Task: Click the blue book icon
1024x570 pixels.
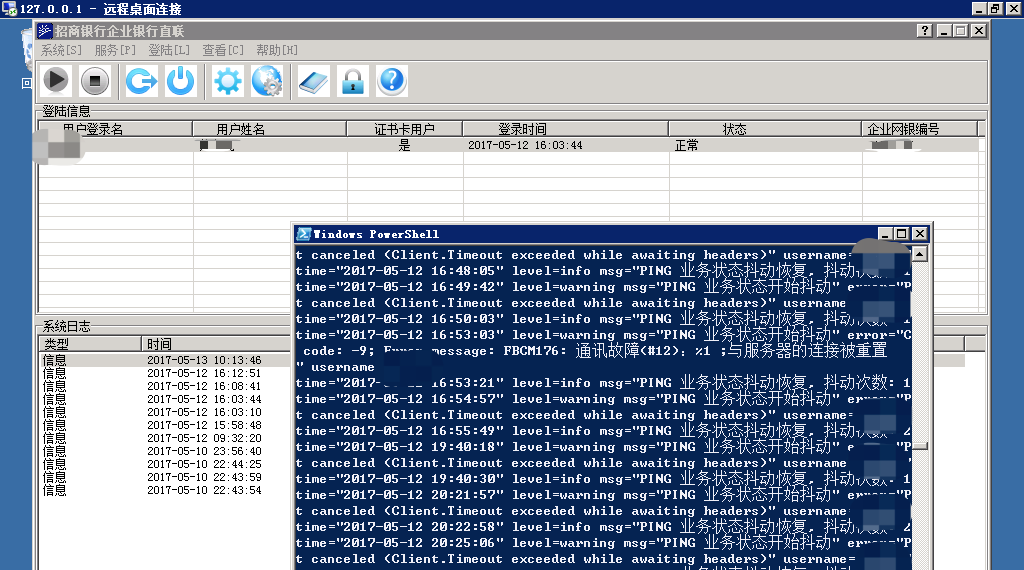Action: pos(313,80)
